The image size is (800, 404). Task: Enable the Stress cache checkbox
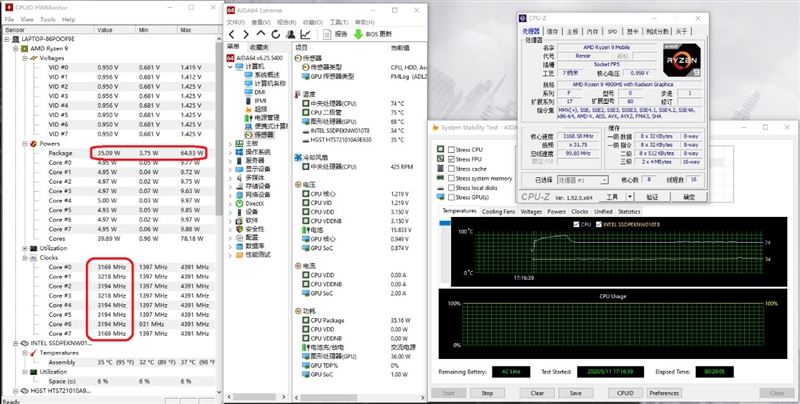451,169
